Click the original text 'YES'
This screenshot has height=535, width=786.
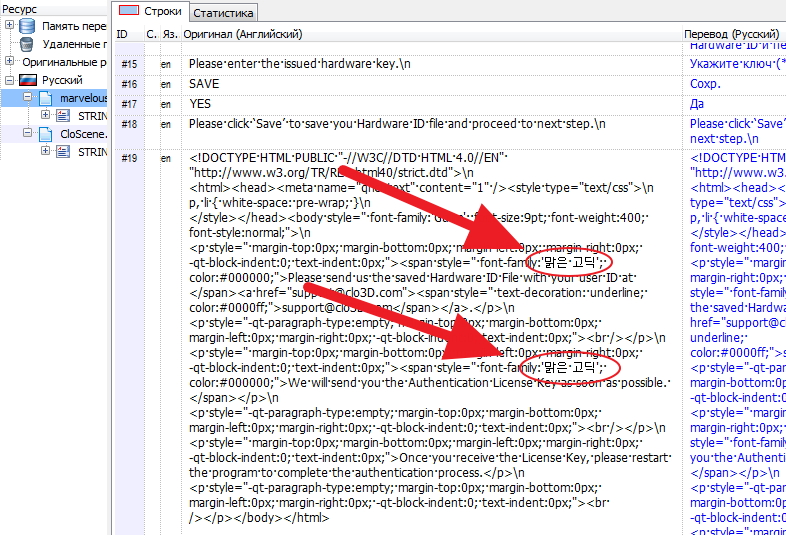point(200,104)
